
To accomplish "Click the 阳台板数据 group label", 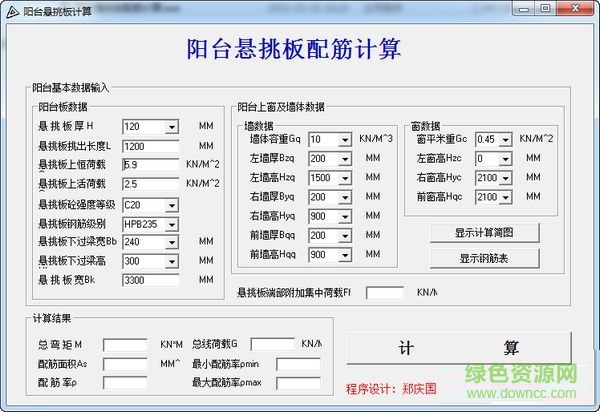I will click(x=63, y=107).
